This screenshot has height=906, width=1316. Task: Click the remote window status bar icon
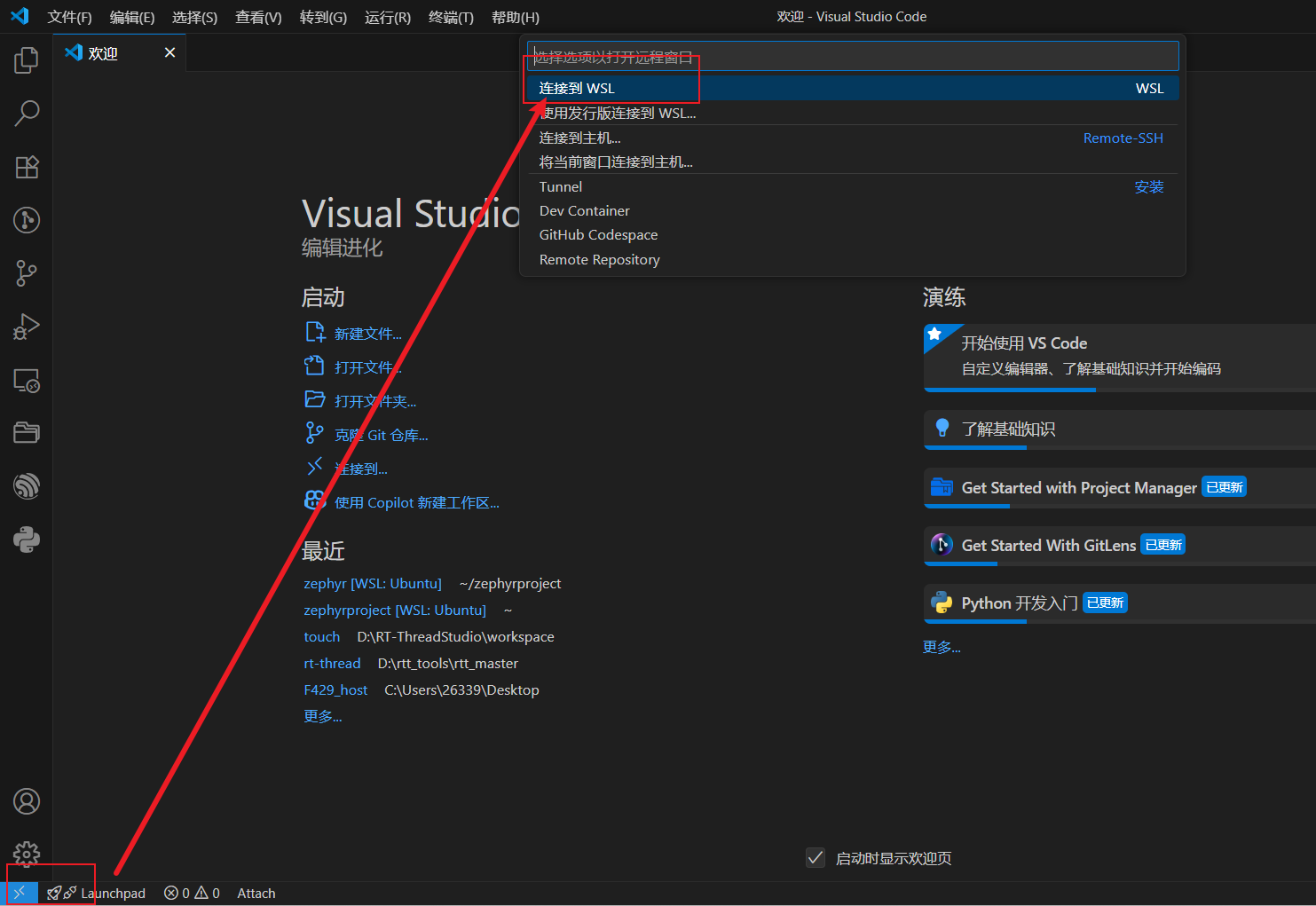tap(20, 893)
